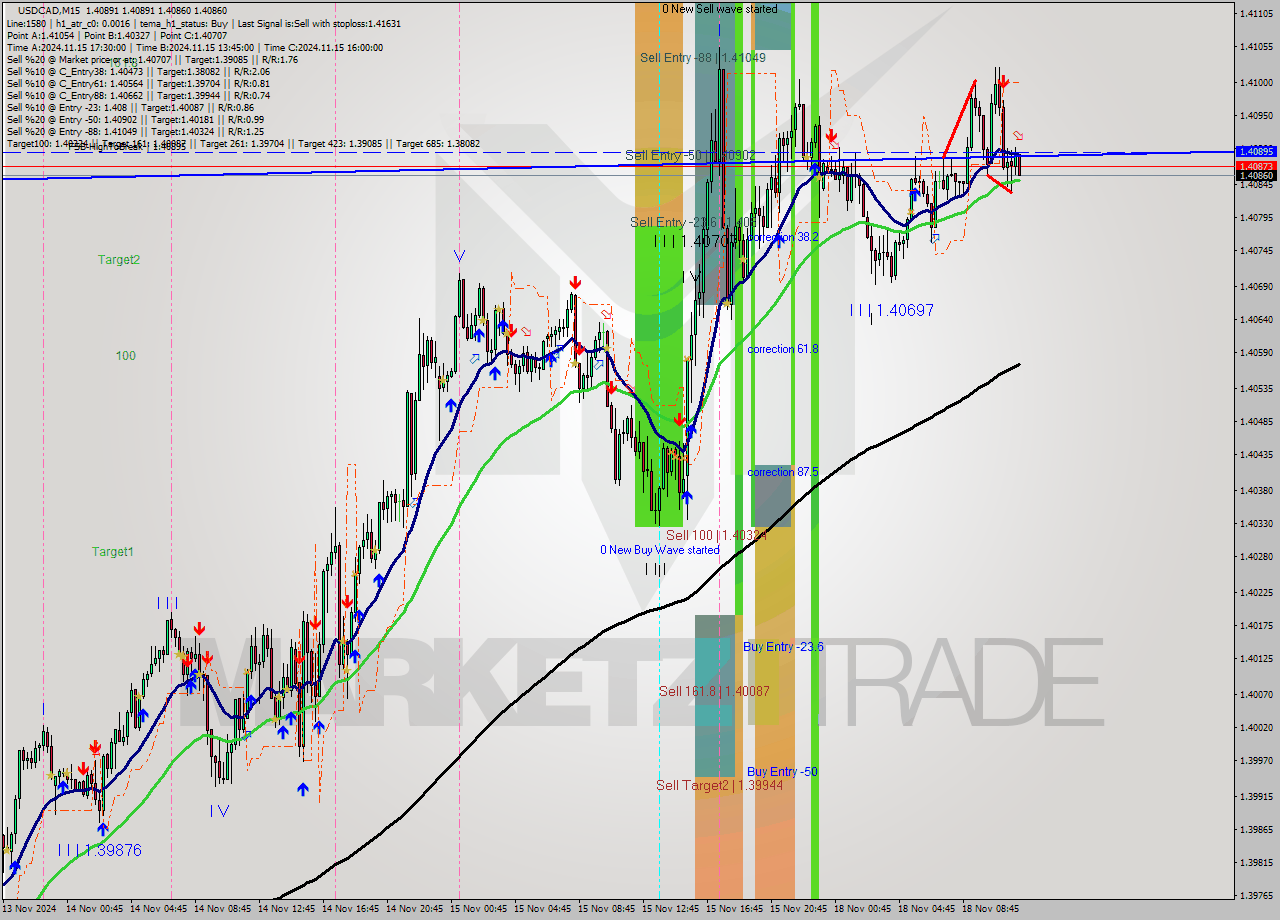
Task: Click the red 1.40873 price tag on axis
Action: point(1256,166)
